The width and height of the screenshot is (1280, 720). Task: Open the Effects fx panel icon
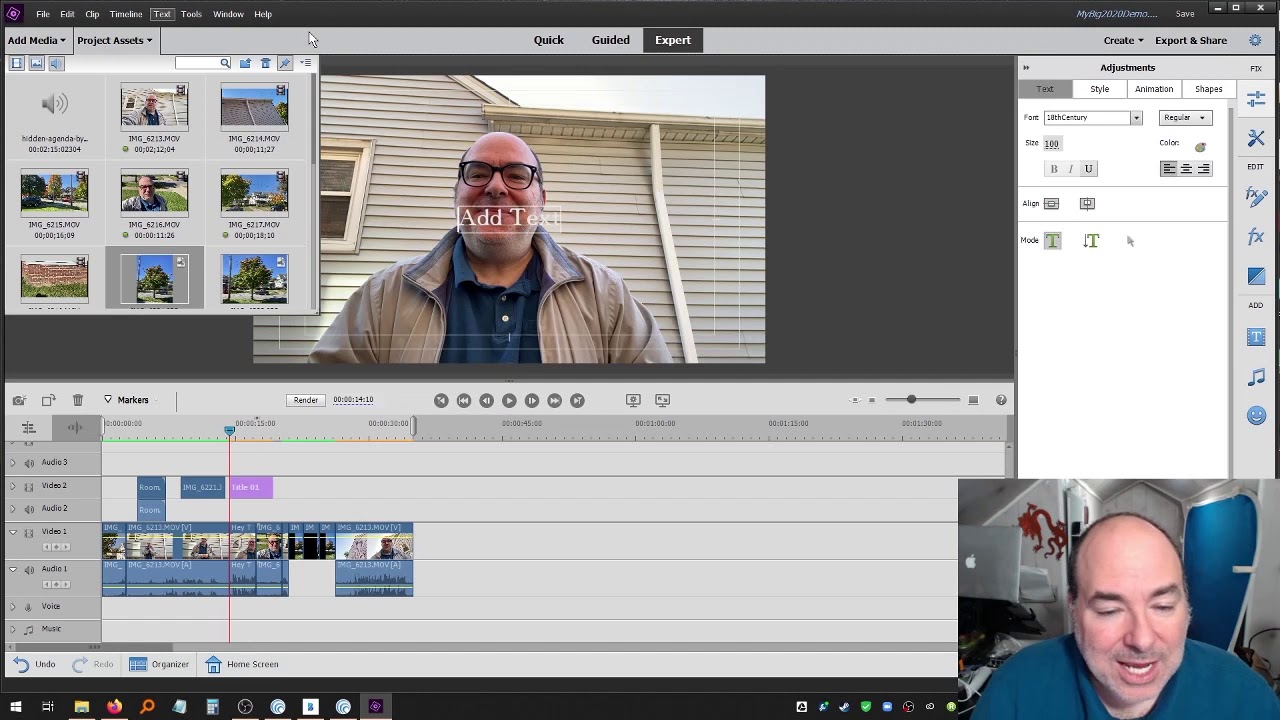click(1256, 237)
